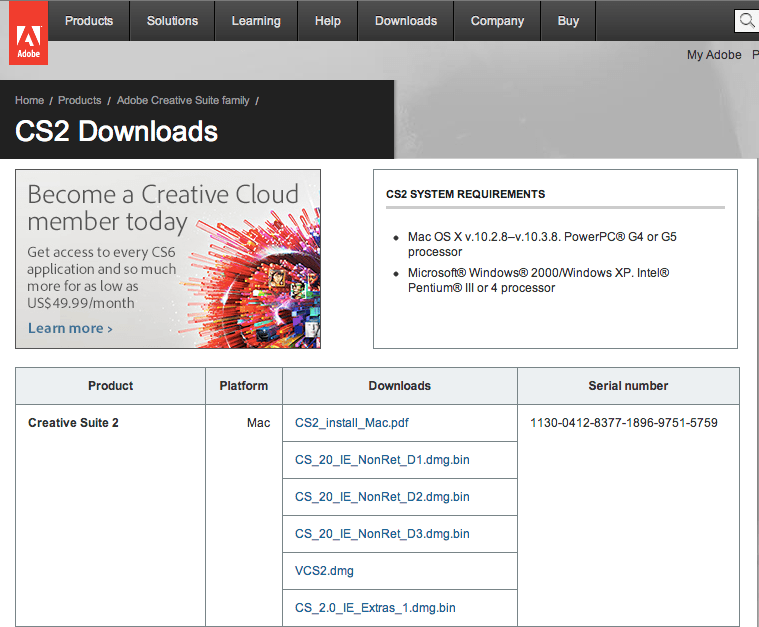
Task: Open the Company menu
Action: tap(497, 21)
